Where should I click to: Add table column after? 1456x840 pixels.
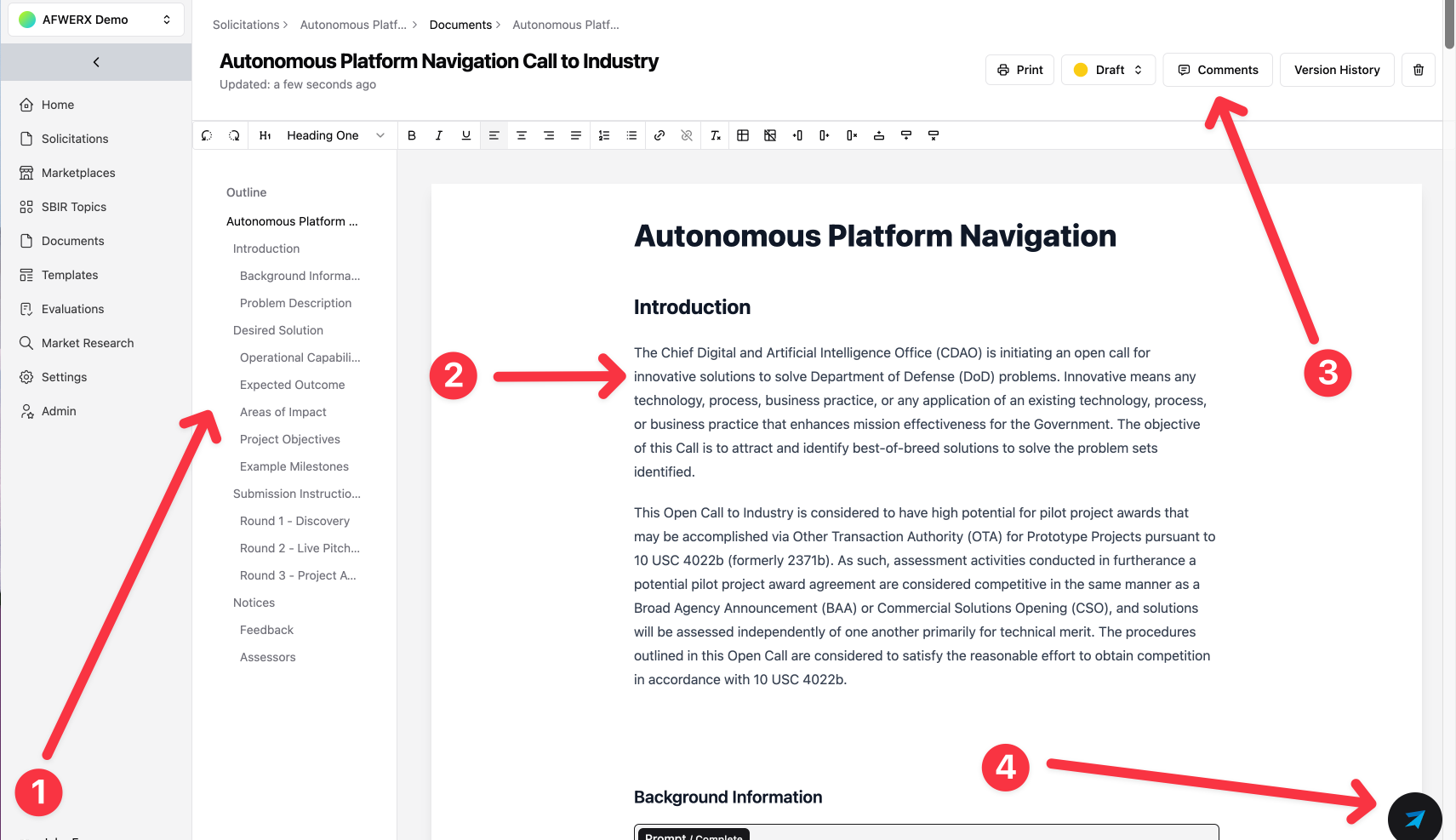tap(825, 135)
